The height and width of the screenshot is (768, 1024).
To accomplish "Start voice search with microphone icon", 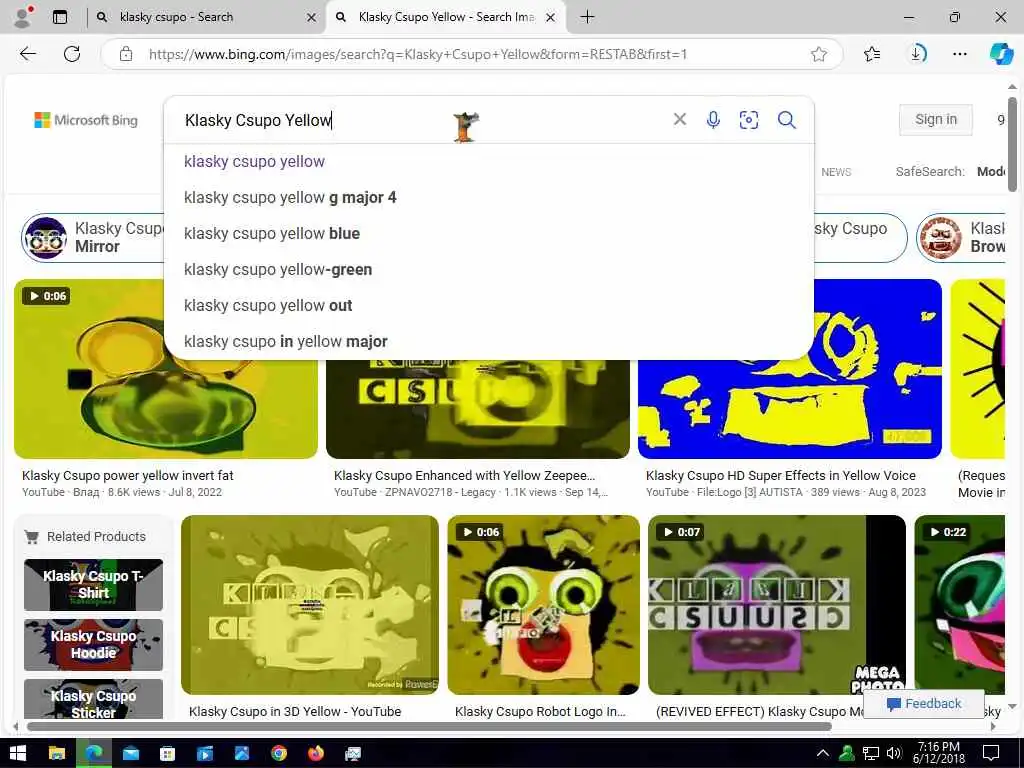I will pos(713,120).
